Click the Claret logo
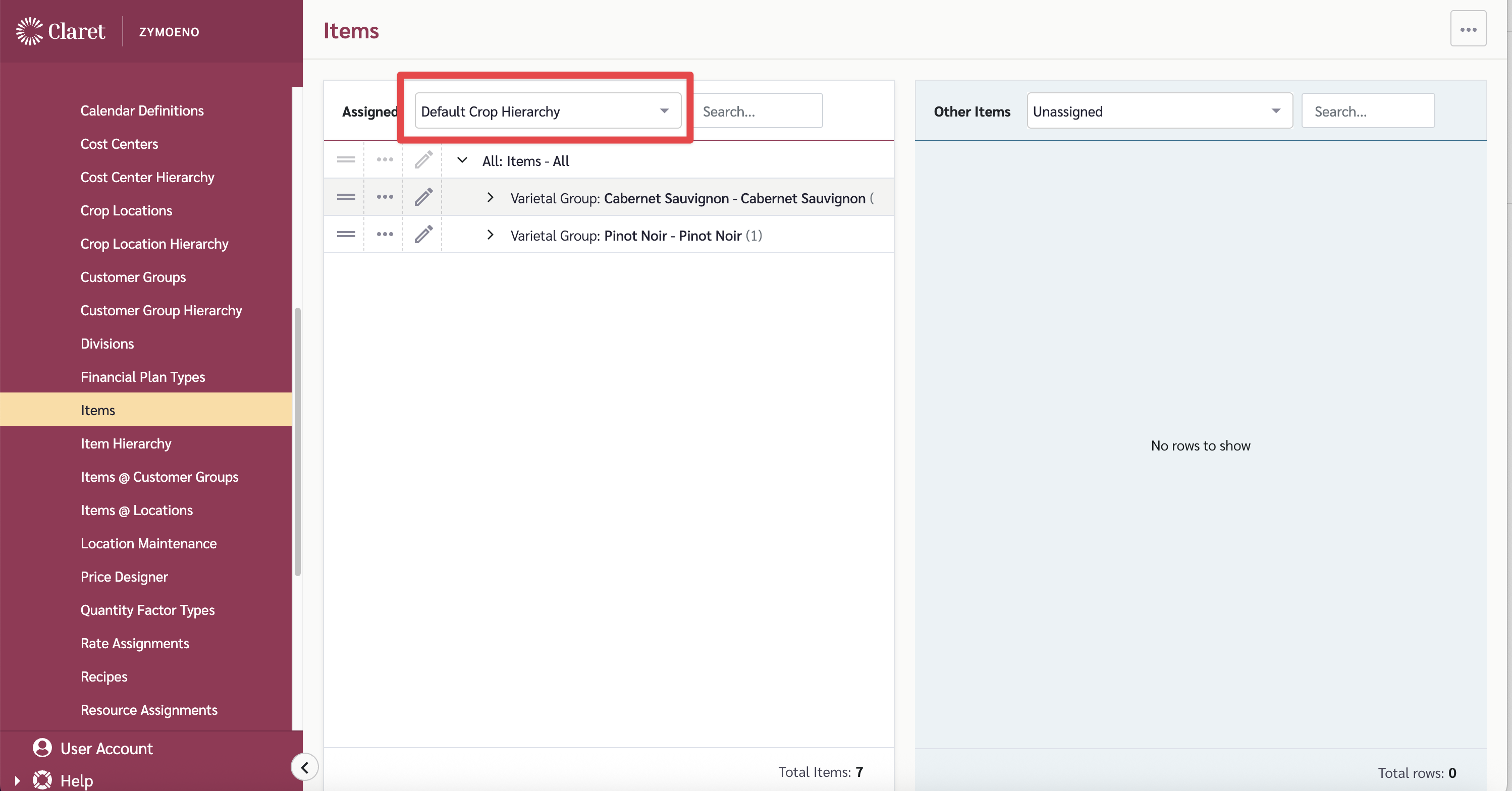The width and height of the screenshot is (1512, 791). pos(61,31)
